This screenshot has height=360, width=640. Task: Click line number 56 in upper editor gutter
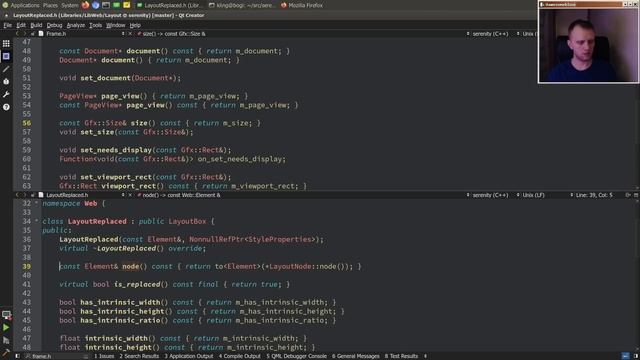coord(27,123)
